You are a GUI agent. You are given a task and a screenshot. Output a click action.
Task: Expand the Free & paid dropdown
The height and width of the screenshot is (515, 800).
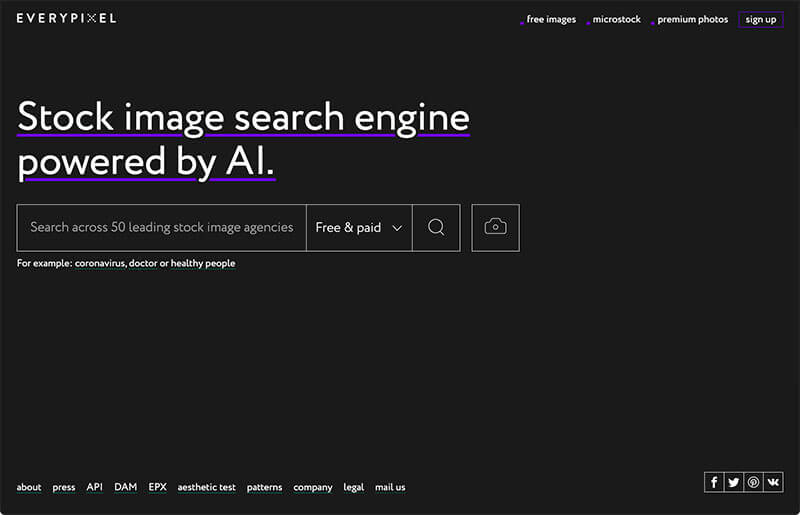tap(359, 228)
